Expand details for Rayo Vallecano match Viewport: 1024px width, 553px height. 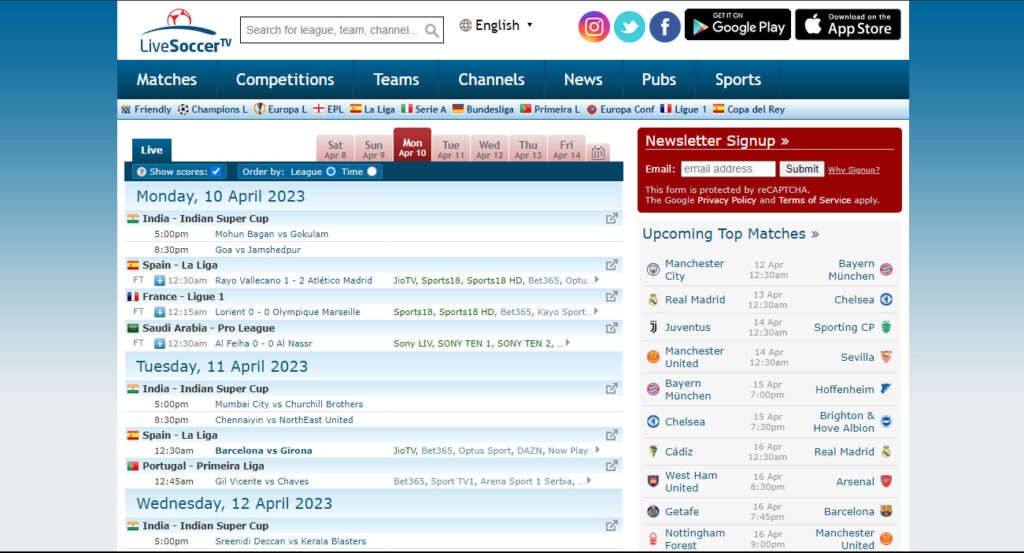click(x=159, y=281)
